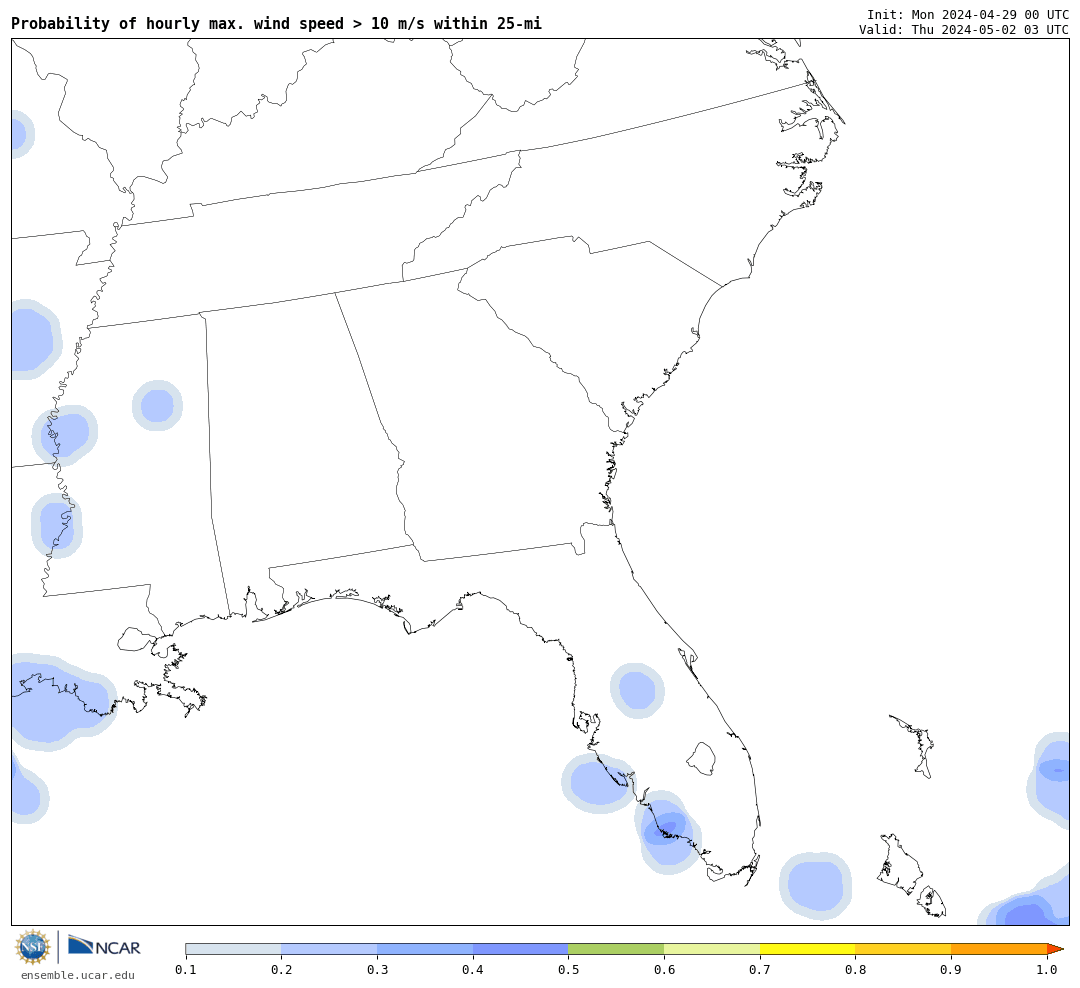Click Lake Okeechobee outline in Florida
This screenshot has width=1080, height=988.
coord(702,759)
